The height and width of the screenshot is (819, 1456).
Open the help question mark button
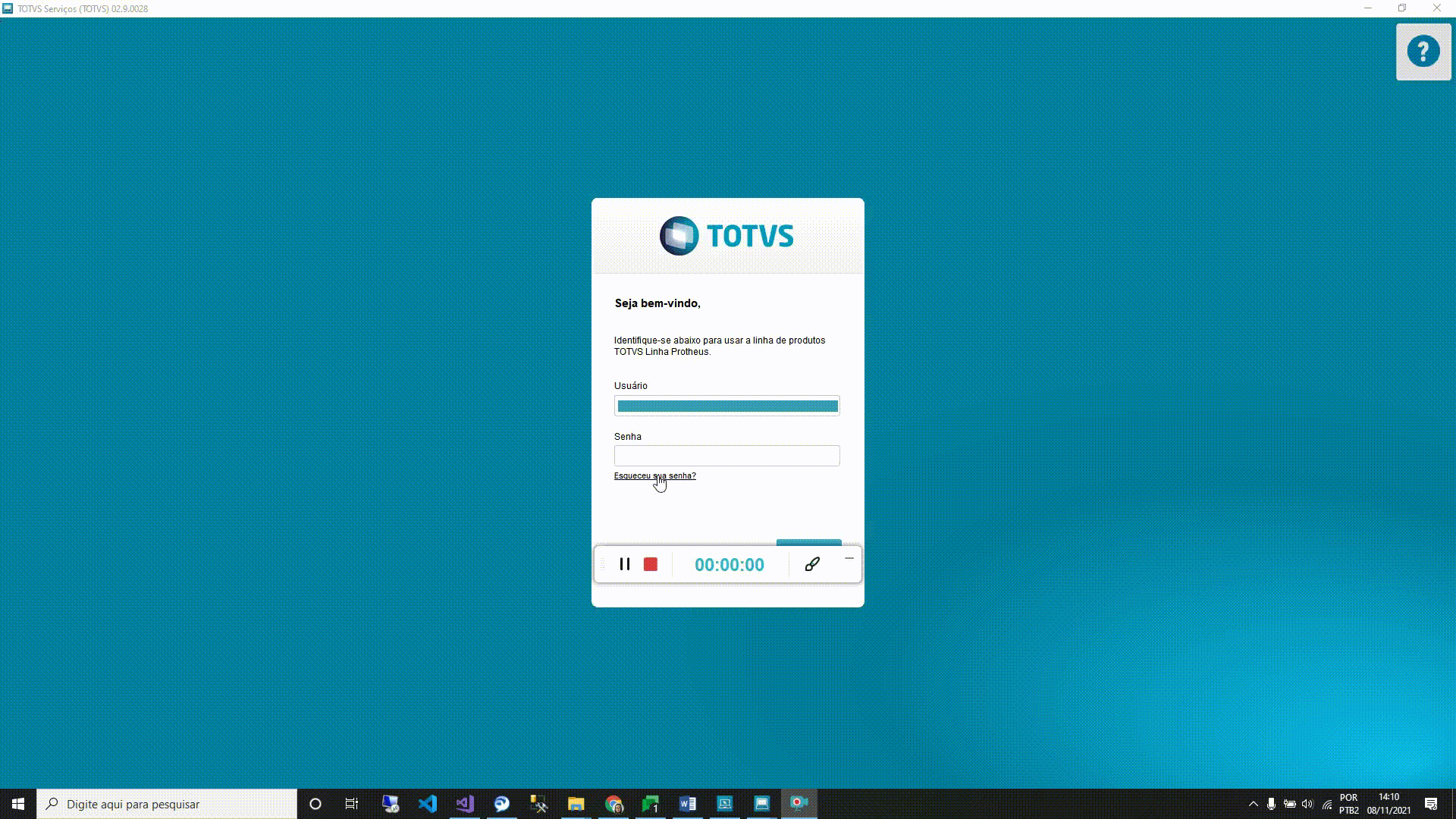coord(1423,52)
